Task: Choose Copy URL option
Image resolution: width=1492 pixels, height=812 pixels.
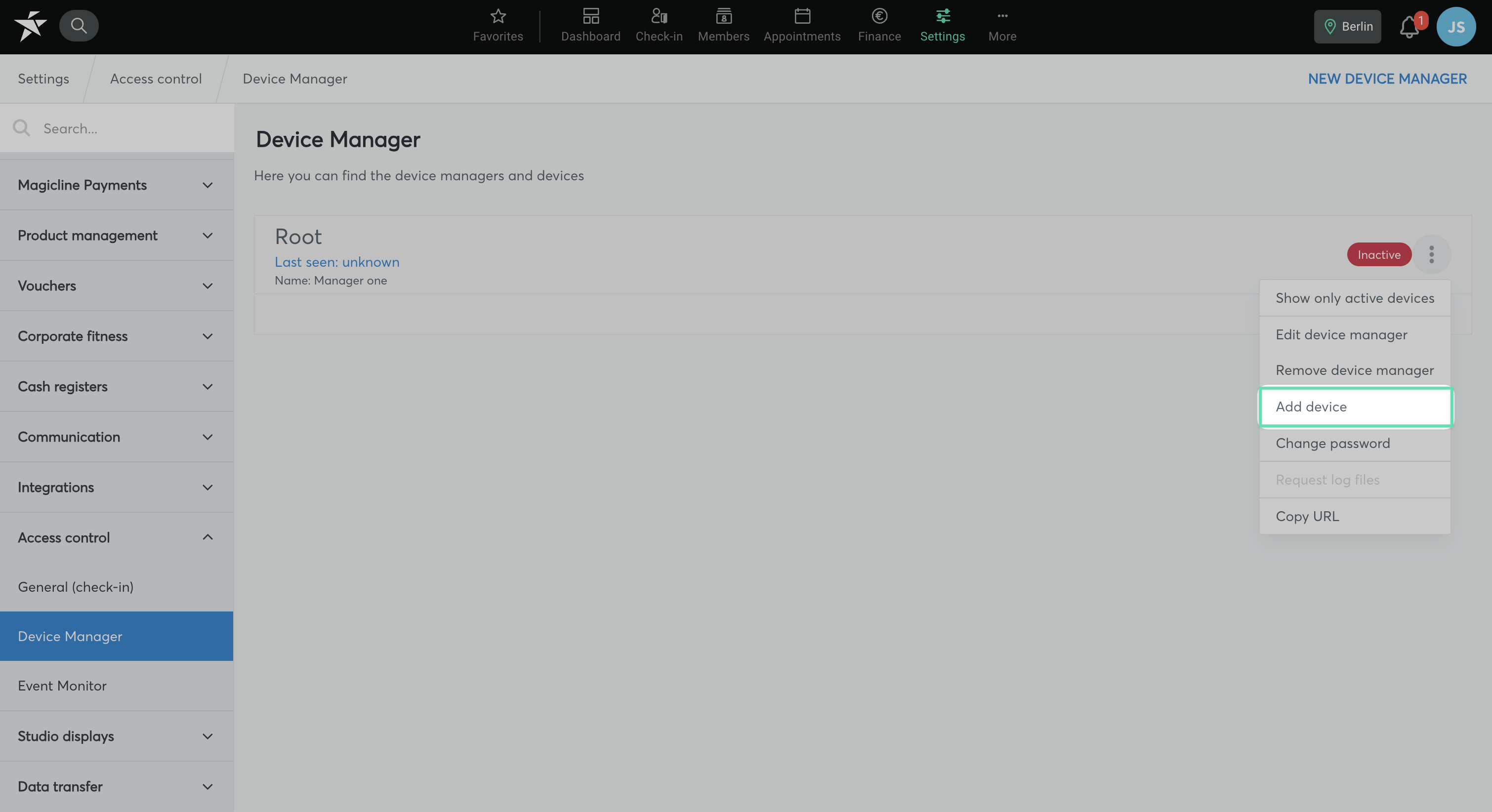Action: click(x=1355, y=516)
